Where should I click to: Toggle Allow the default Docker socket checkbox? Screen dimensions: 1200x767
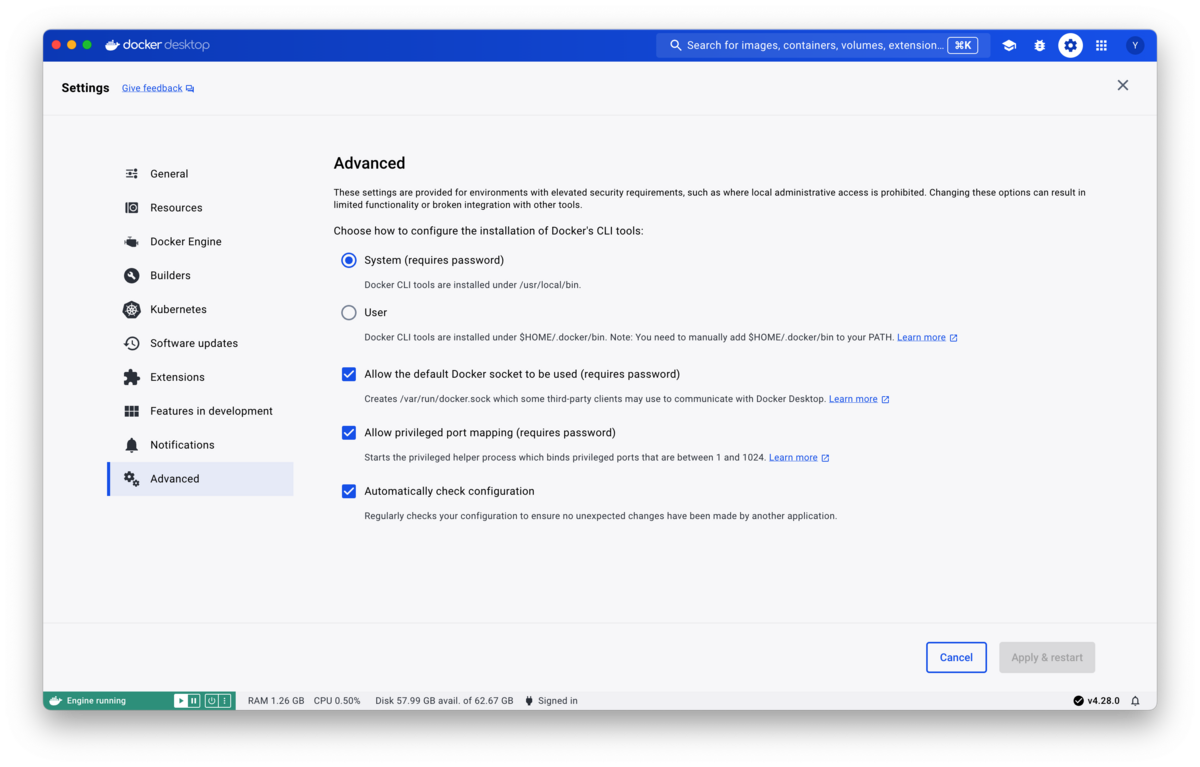[349, 374]
